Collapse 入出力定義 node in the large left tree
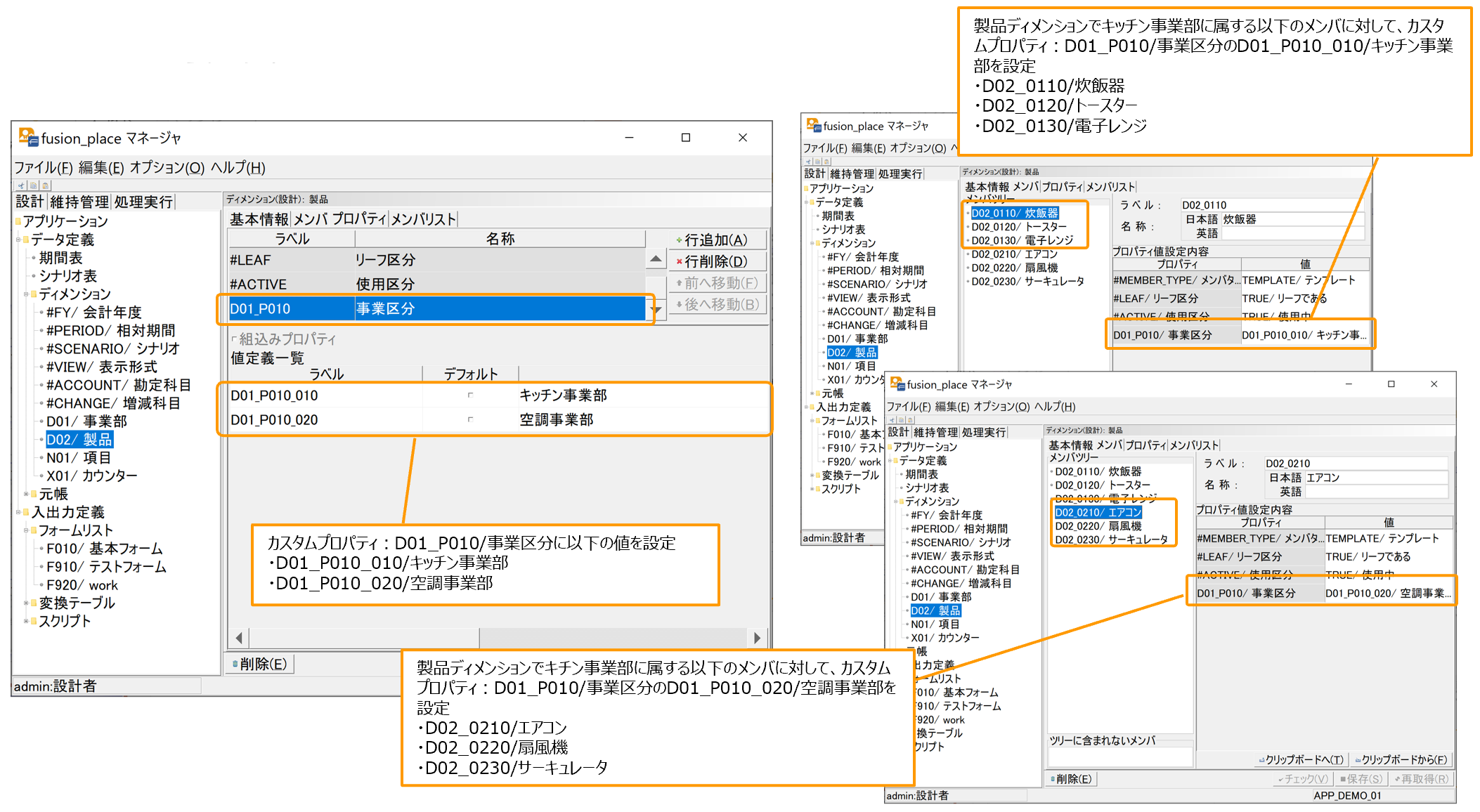The height and width of the screenshot is (812, 1480). 18,512
